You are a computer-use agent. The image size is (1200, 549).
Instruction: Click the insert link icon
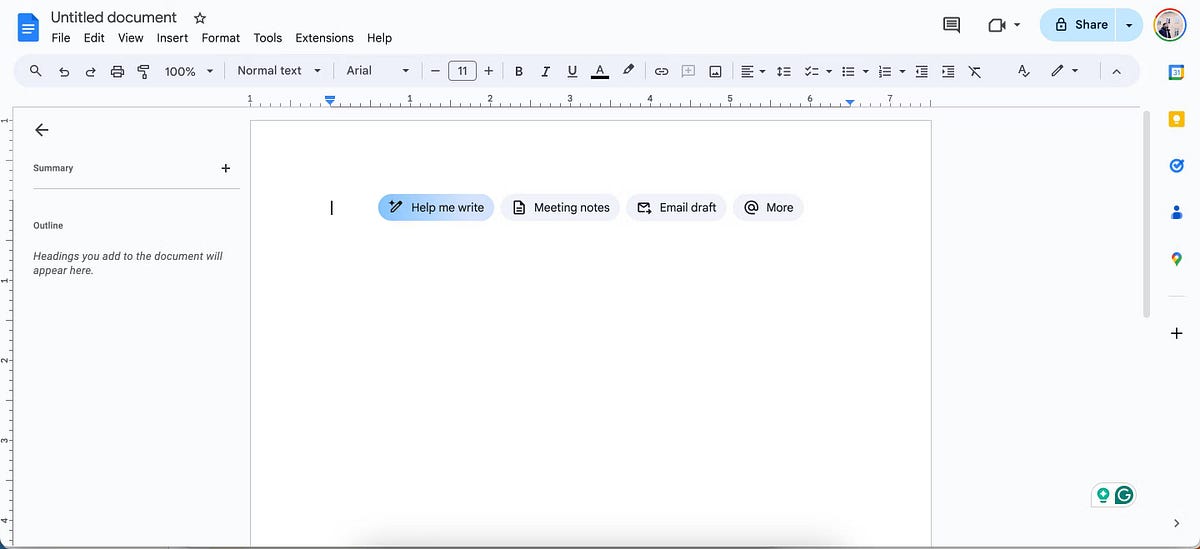coord(661,71)
